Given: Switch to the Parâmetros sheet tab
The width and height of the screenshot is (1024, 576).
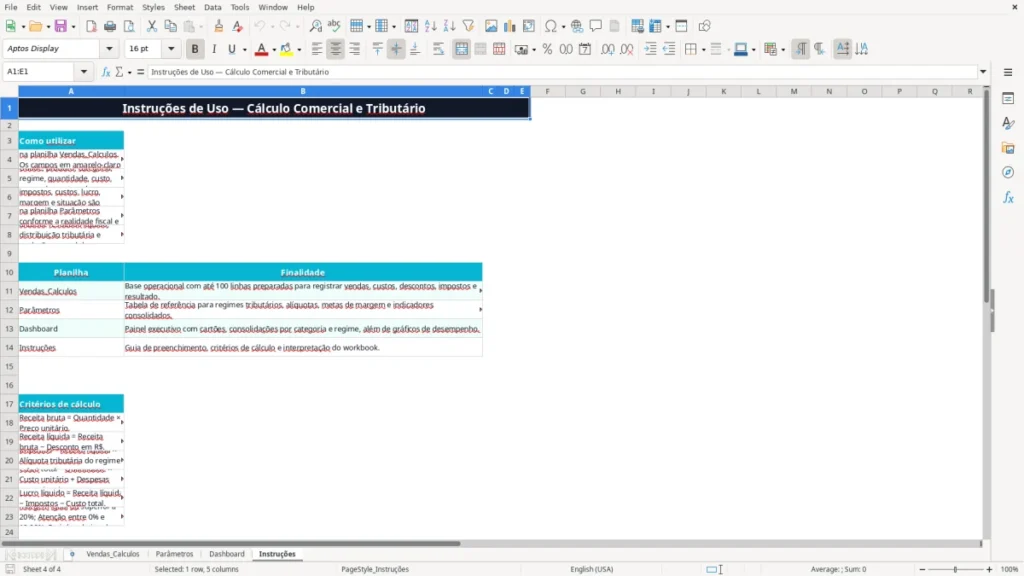Looking at the screenshot, I should (174, 554).
